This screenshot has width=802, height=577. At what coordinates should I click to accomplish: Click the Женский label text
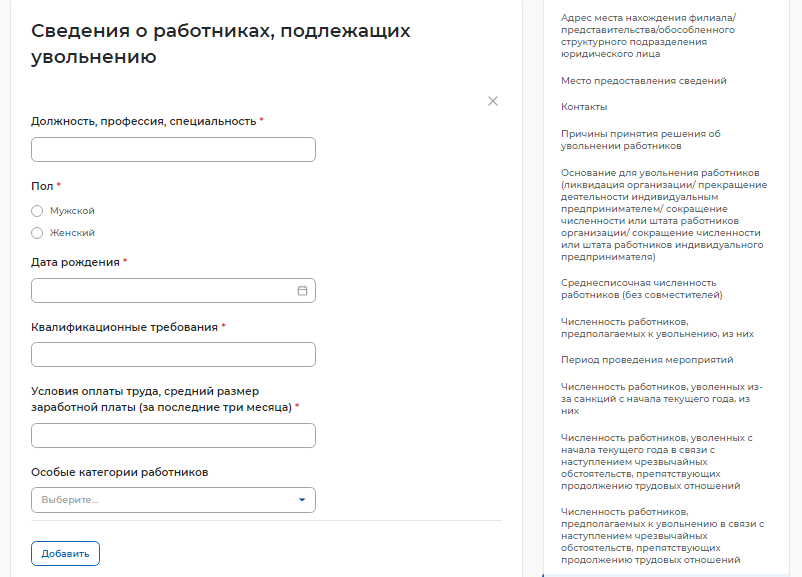pyautogui.click(x=72, y=233)
